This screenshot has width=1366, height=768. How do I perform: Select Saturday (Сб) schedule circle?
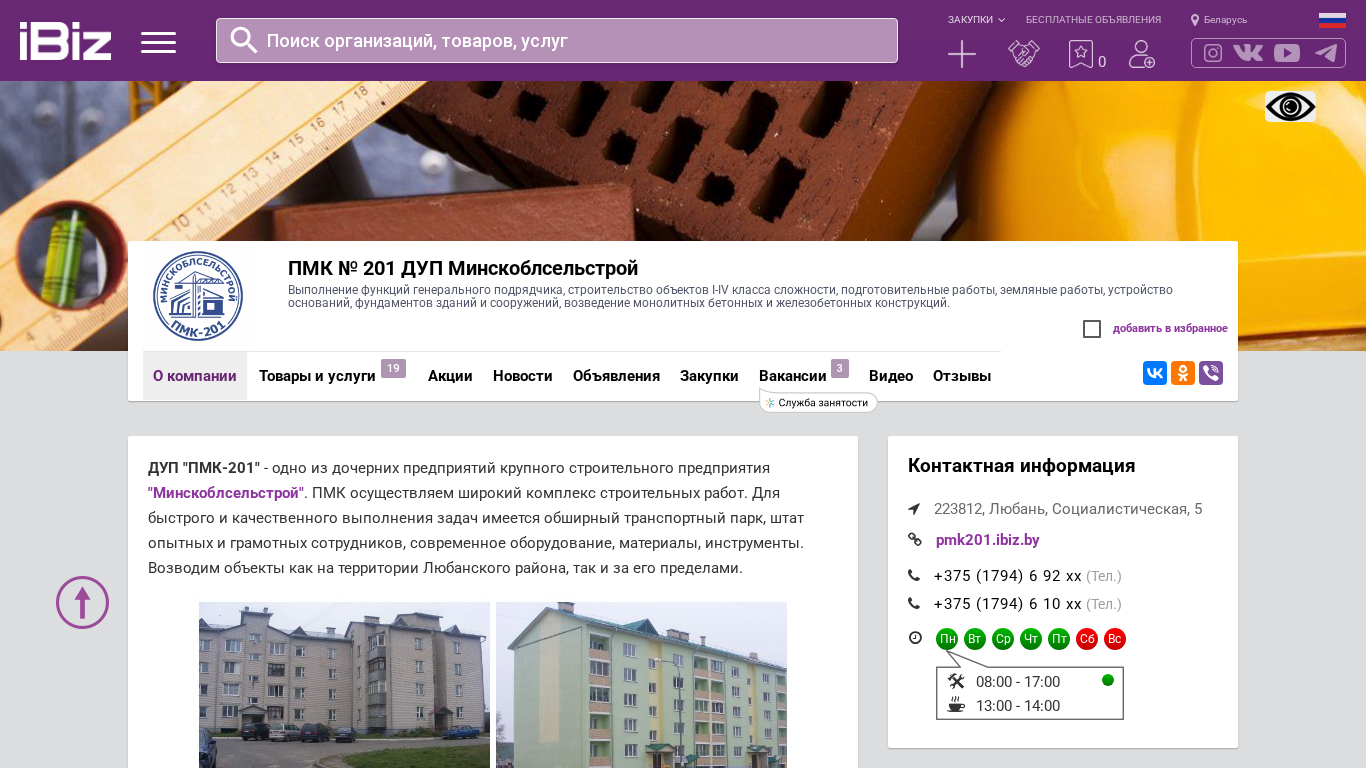[1087, 639]
